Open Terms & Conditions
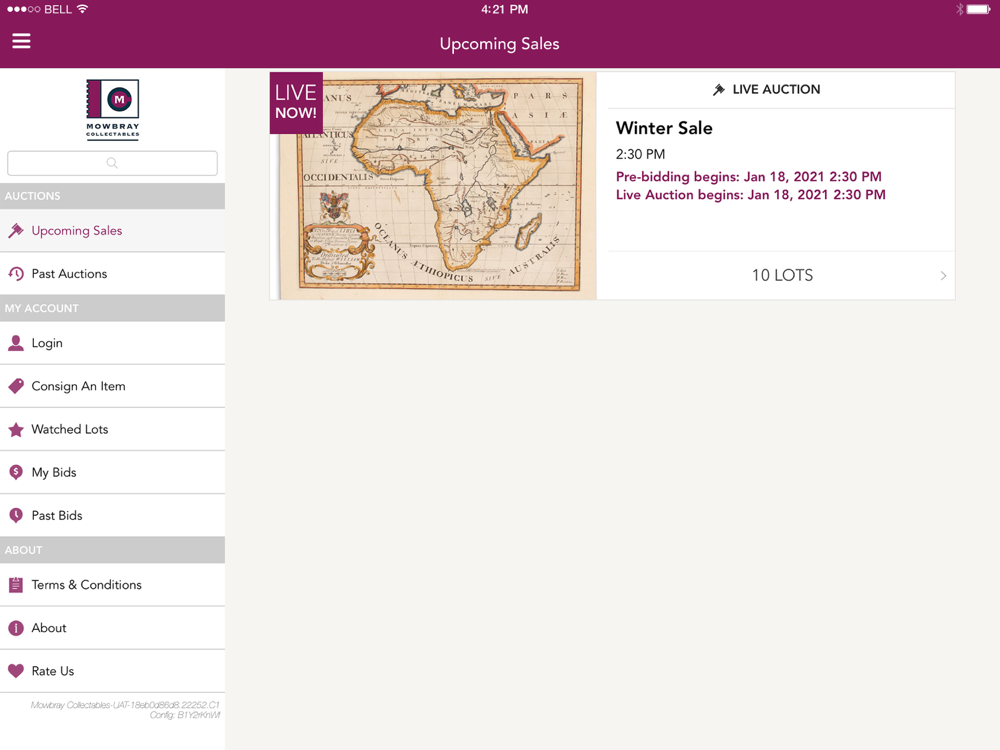The width and height of the screenshot is (1000, 750). tap(112, 585)
